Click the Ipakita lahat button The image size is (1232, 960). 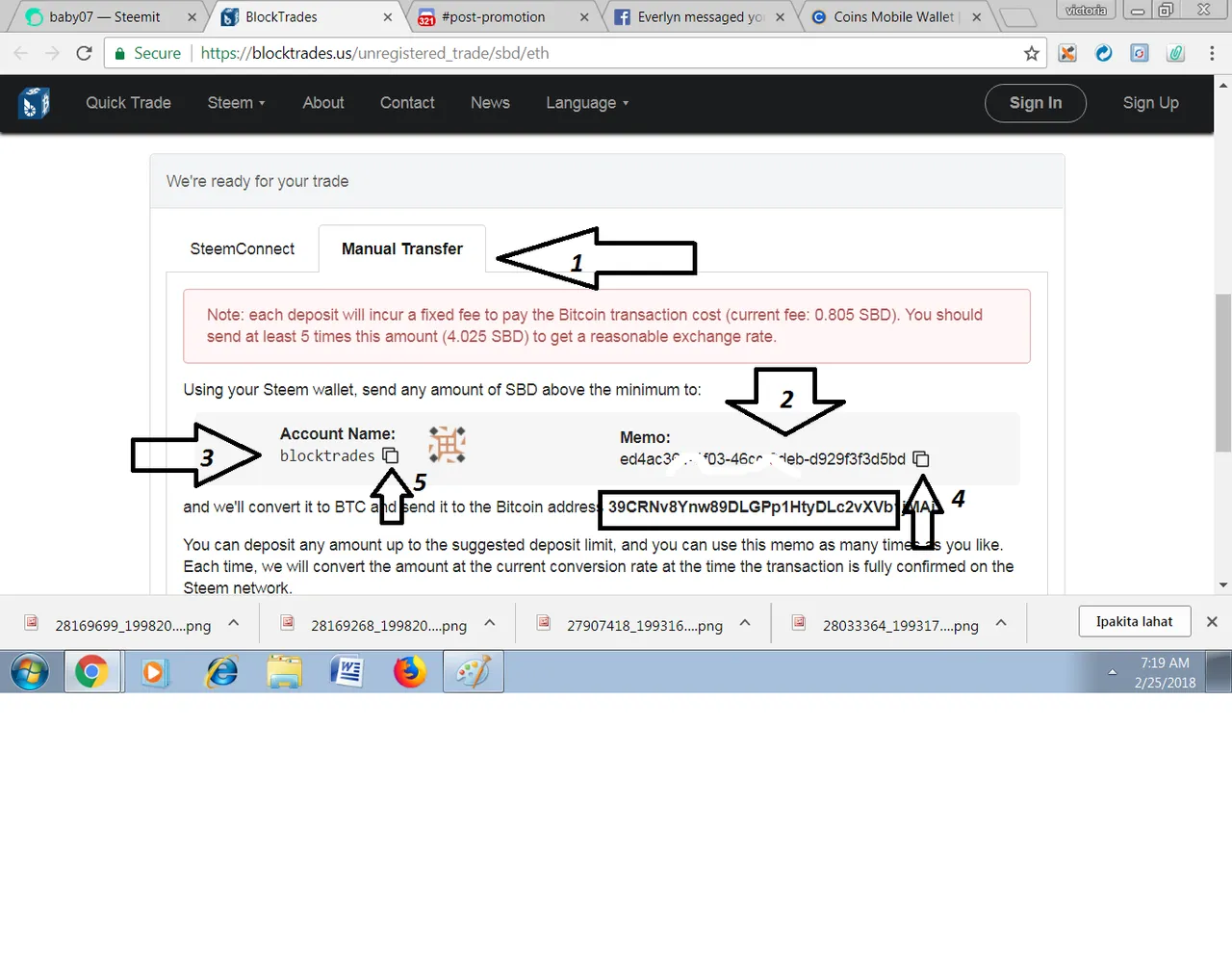coord(1134,622)
